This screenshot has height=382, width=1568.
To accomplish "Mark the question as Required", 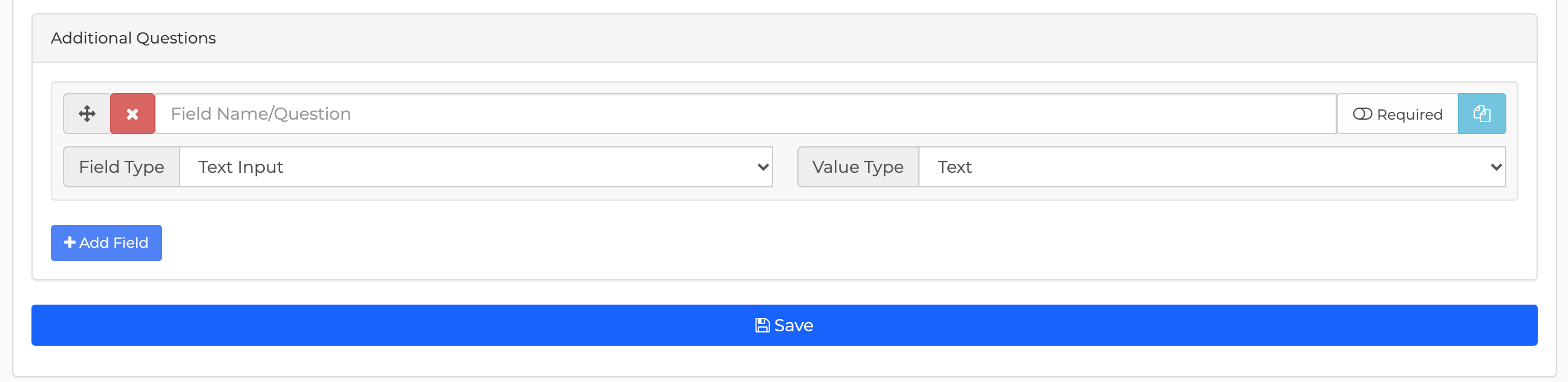I will pos(1397,114).
